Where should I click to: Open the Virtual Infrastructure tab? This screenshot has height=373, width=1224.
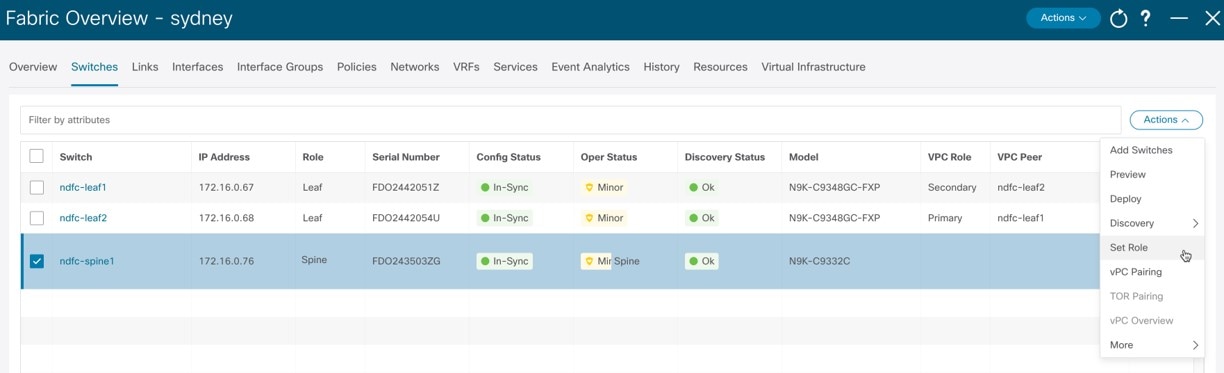click(x=813, y=67)
